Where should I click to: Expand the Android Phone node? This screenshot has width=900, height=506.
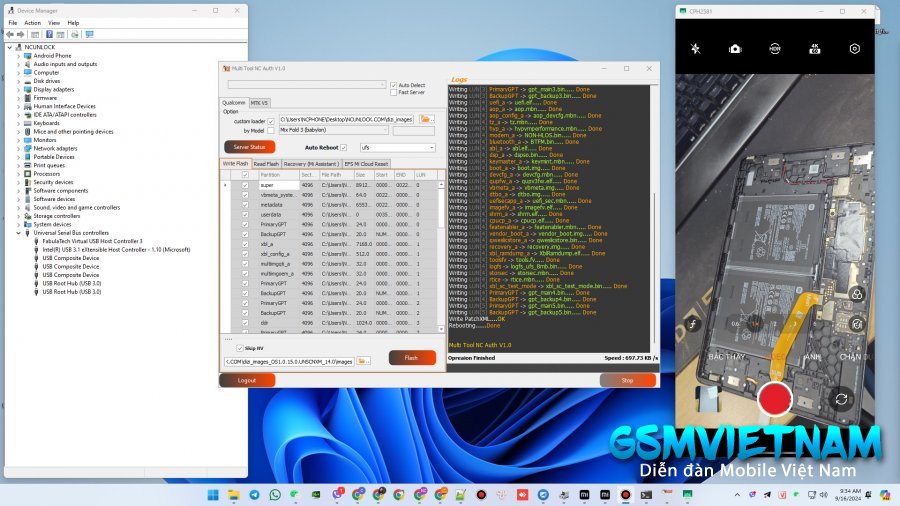(x=18, y=56)
